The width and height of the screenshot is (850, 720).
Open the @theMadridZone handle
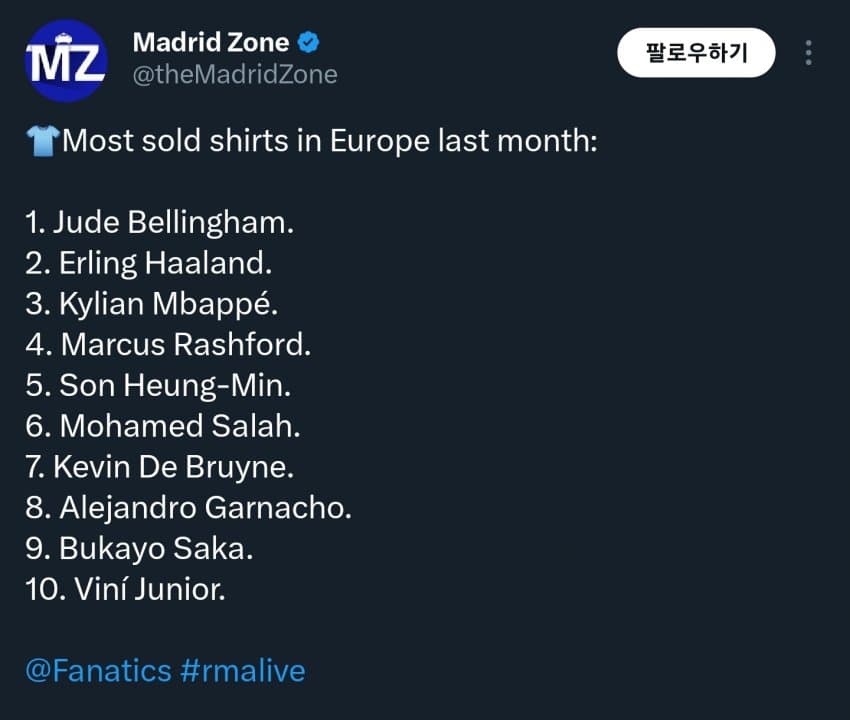[x=235, y=75]
